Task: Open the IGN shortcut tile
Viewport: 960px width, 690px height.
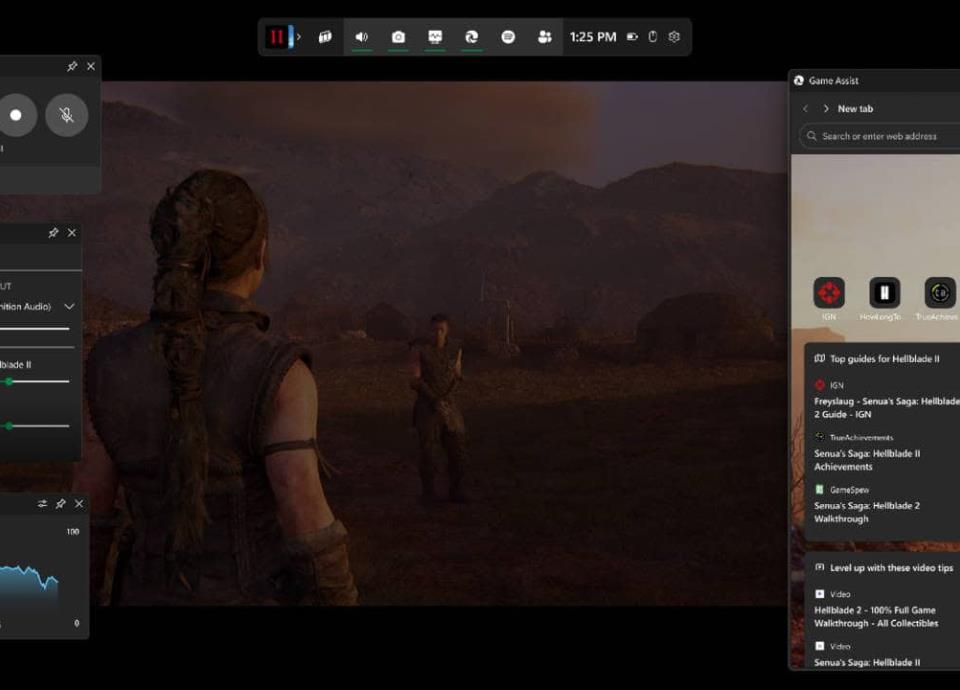Action: click(x=829, y=293)
